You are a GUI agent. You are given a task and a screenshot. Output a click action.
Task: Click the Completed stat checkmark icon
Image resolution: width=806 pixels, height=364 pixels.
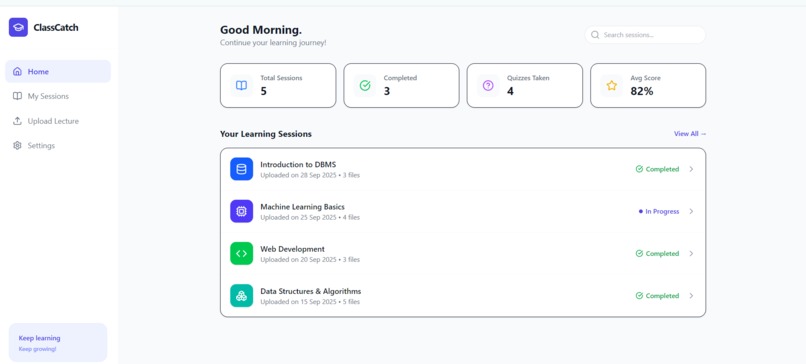click(x=365, y=86)
